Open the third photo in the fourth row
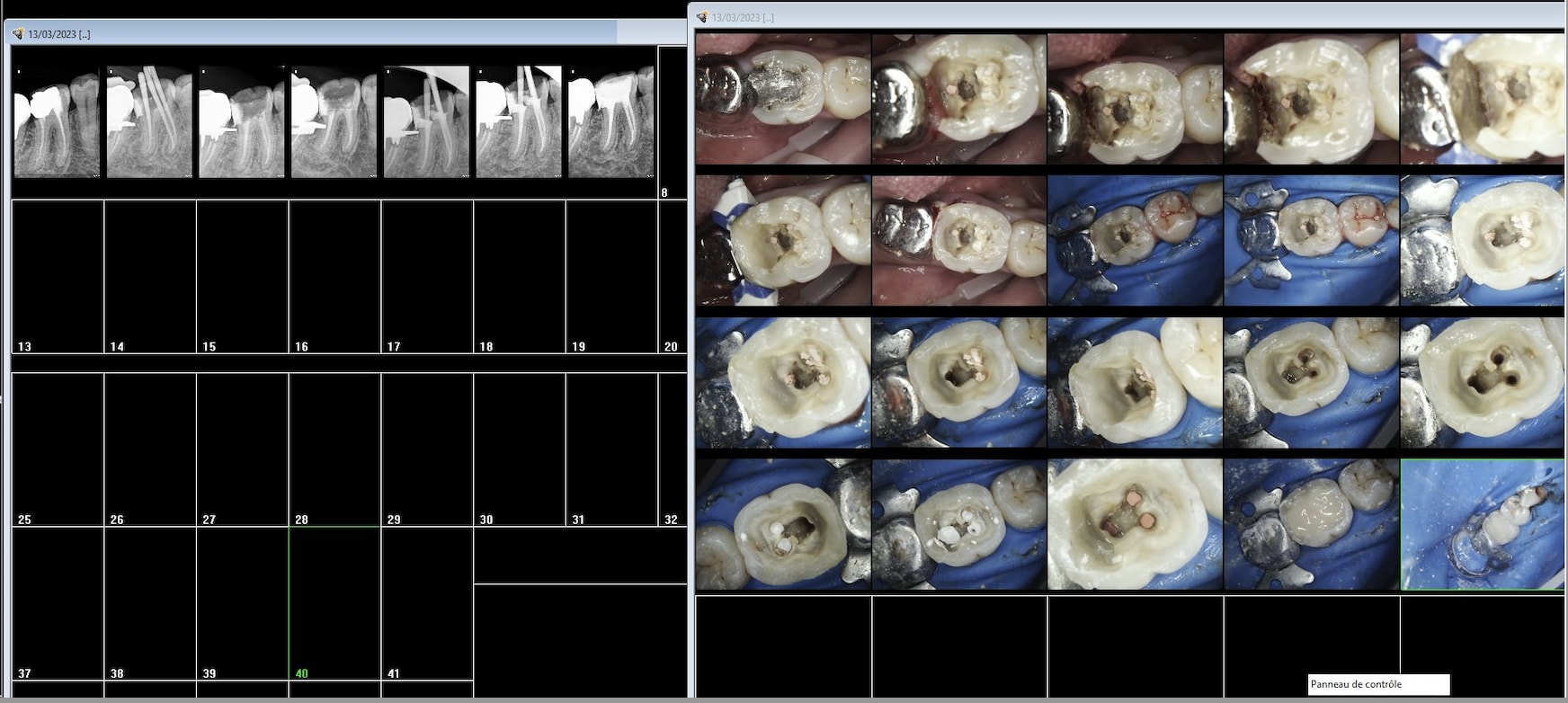1568x703 pixels. pyautogui.click(x=1135, y=525)
